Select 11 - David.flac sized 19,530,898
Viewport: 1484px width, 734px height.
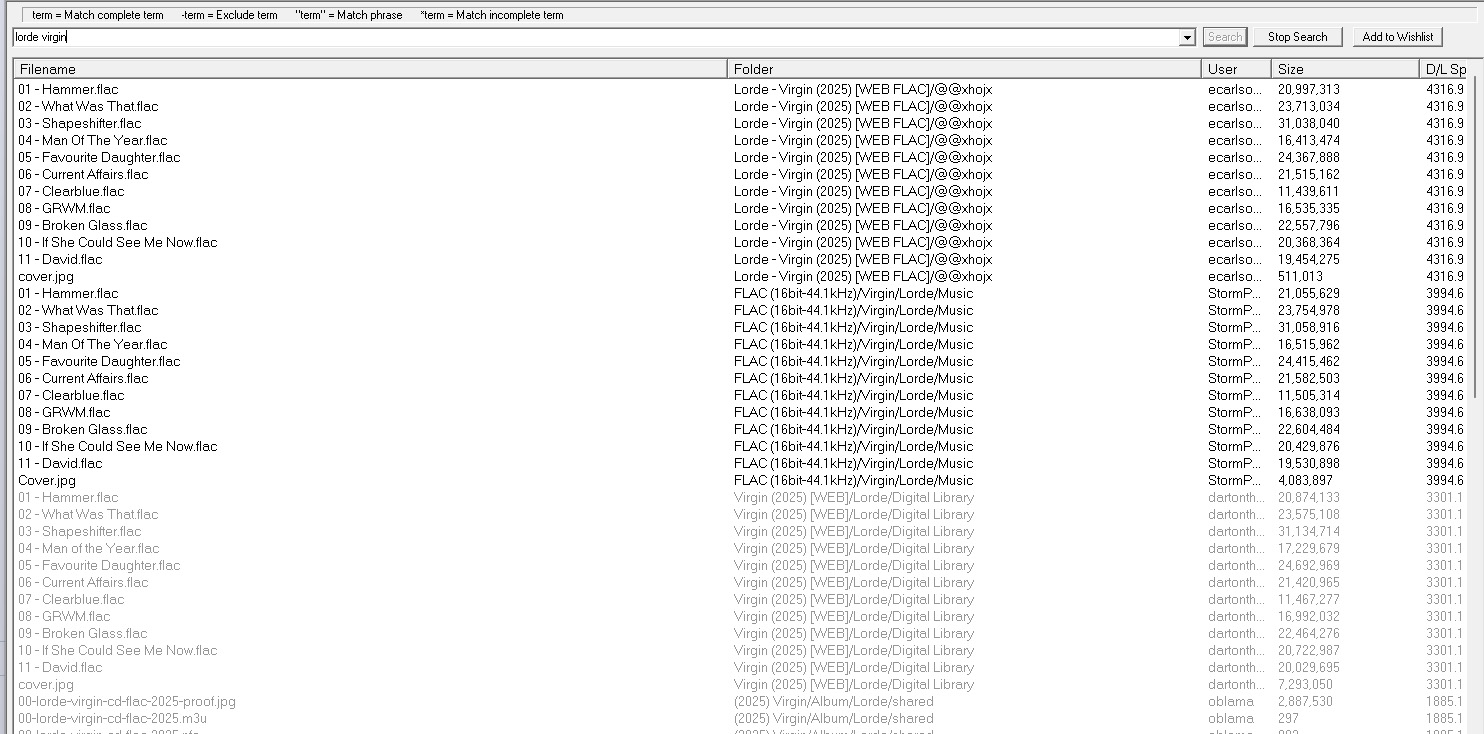coord(60,463)
